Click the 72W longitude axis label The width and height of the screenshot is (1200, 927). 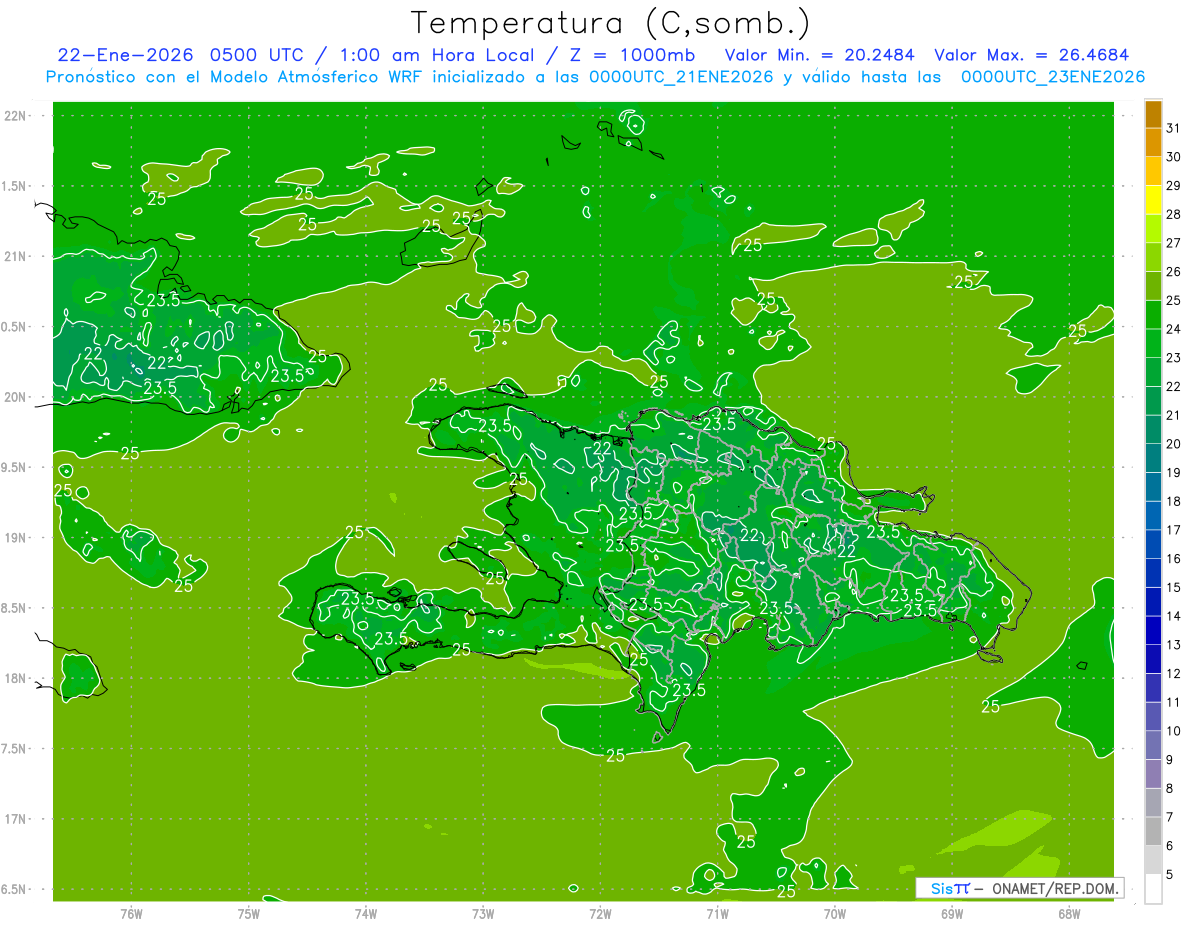pyautogui.click(x=600, y=914)
